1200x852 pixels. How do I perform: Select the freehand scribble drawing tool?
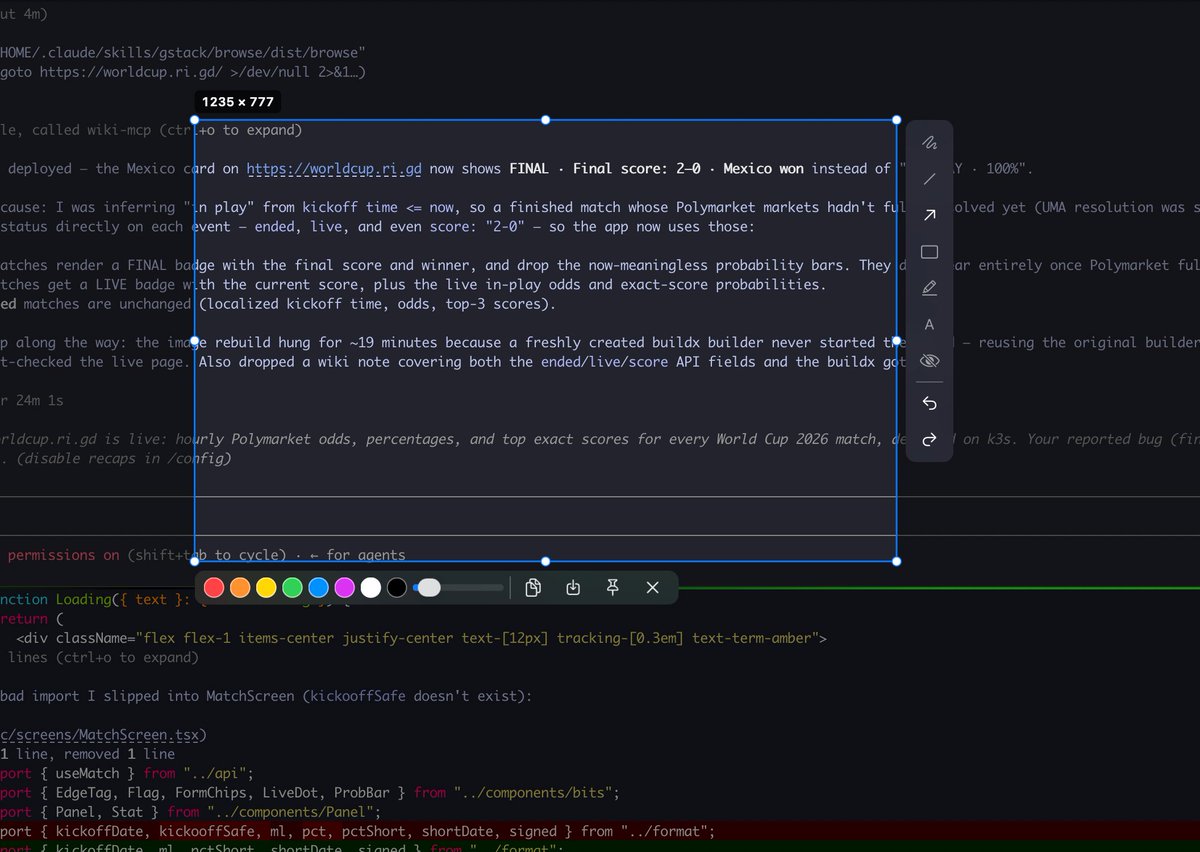click(x=929, y=142)
